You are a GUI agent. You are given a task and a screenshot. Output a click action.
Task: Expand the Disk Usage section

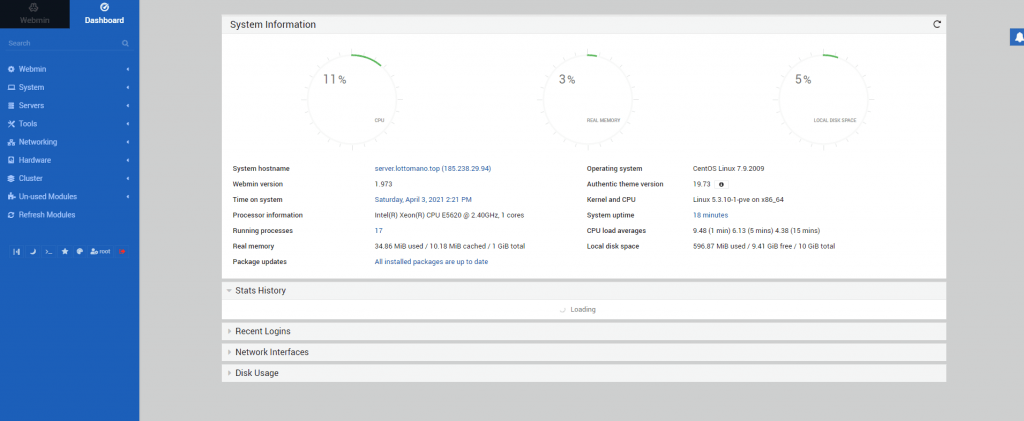256,373
